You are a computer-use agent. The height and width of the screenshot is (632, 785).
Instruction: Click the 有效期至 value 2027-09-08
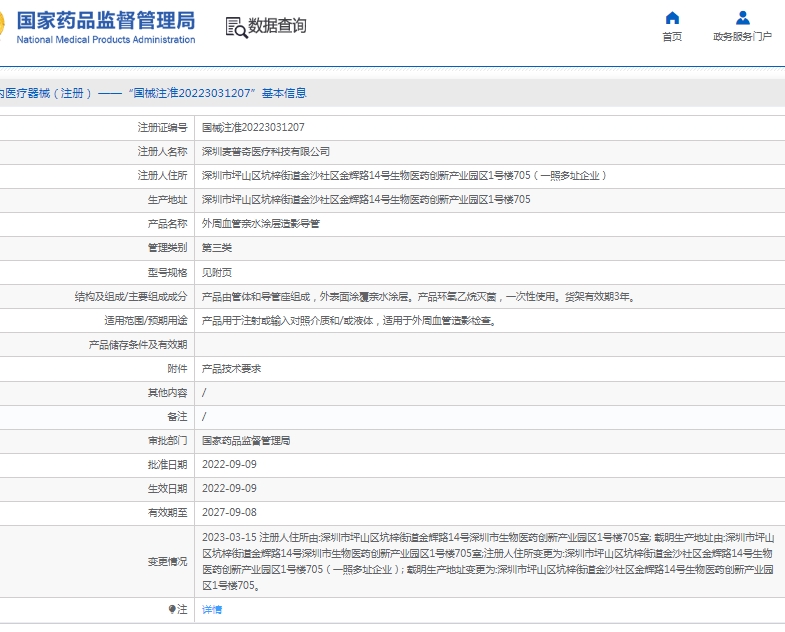pyautogui.click(x=229, y=513)
